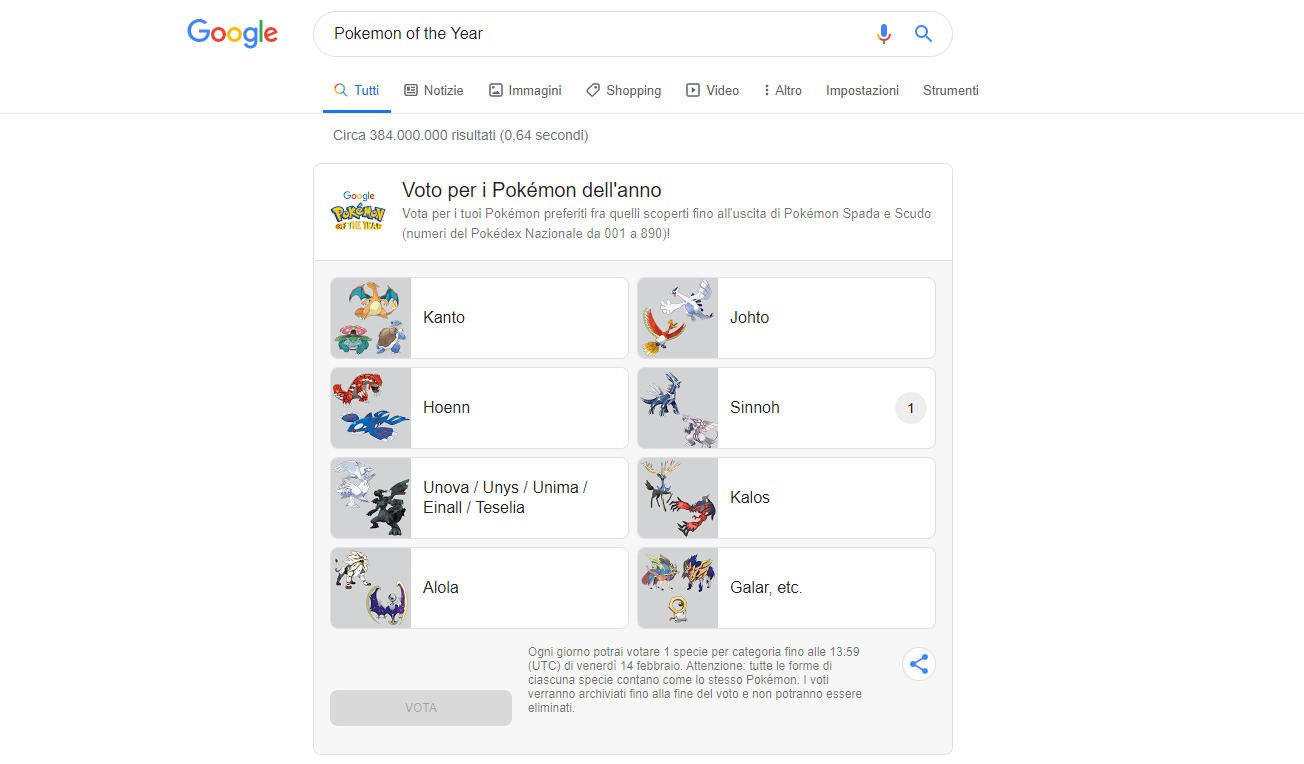This screenshot has width=1304, height=764.
Task: Open the Kanto region category
Action: pos(479,318)
